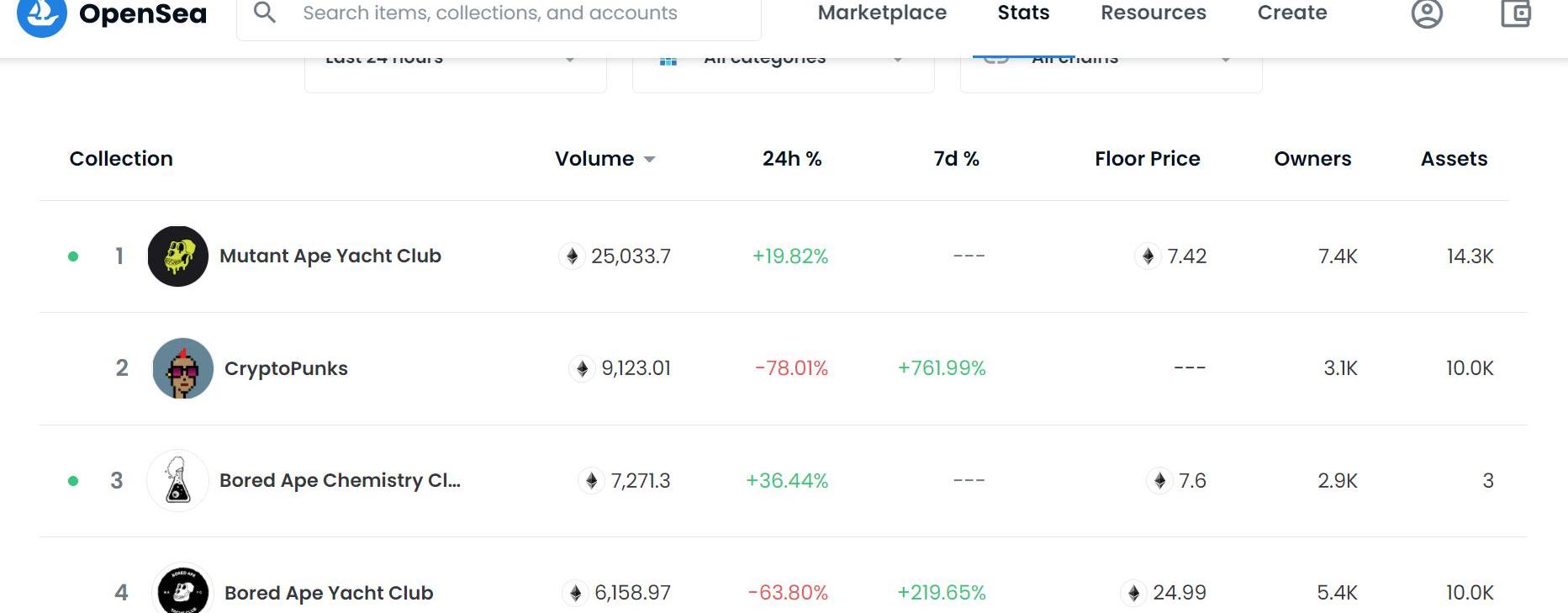
Task: Expand the Last 24 hours time dropdown
Action: point(455,74)
